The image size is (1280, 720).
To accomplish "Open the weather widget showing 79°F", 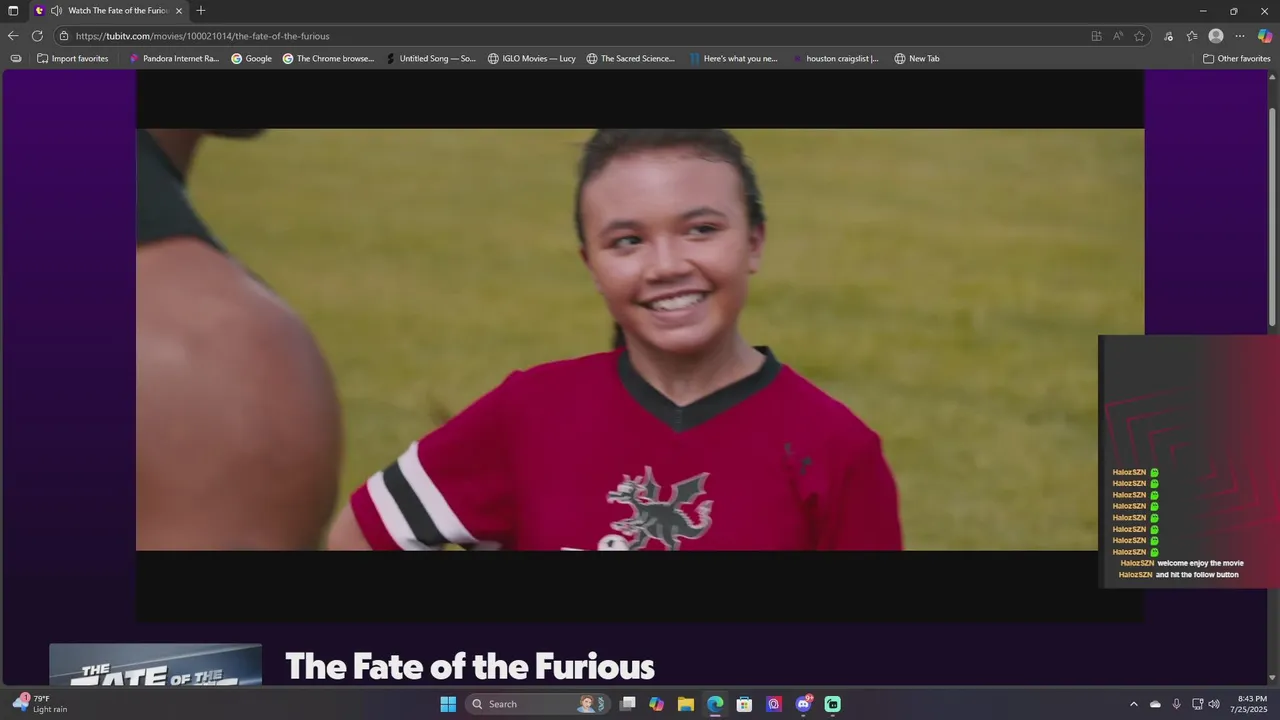I will [40, 704].
